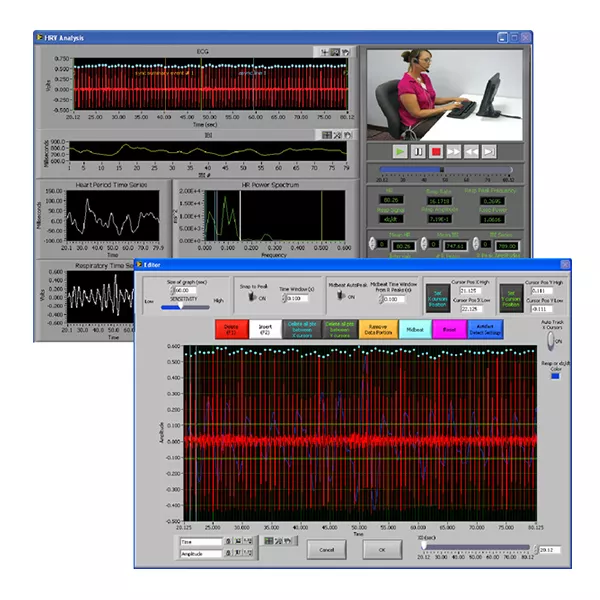Click the video preview of seated woman

pos(445,95)
